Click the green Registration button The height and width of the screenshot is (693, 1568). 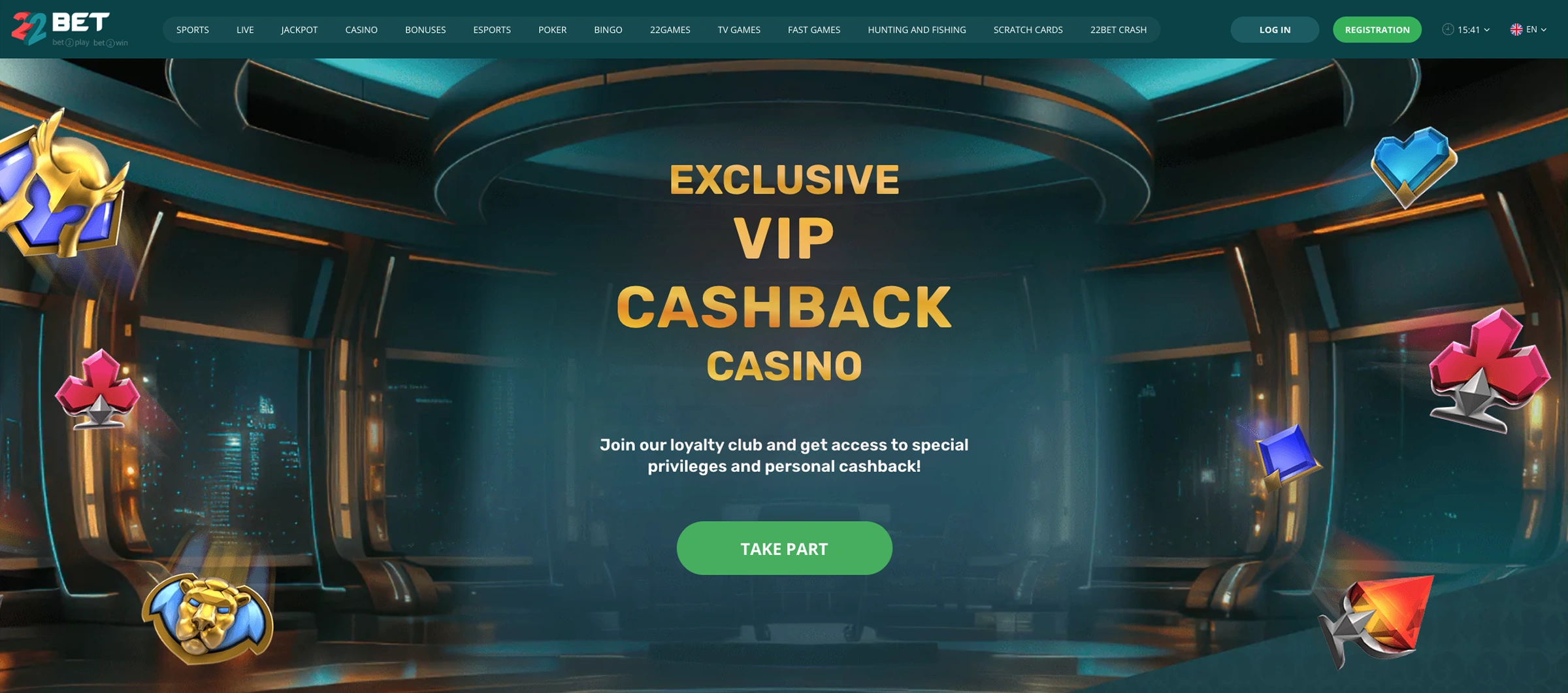coord(1377,29)
